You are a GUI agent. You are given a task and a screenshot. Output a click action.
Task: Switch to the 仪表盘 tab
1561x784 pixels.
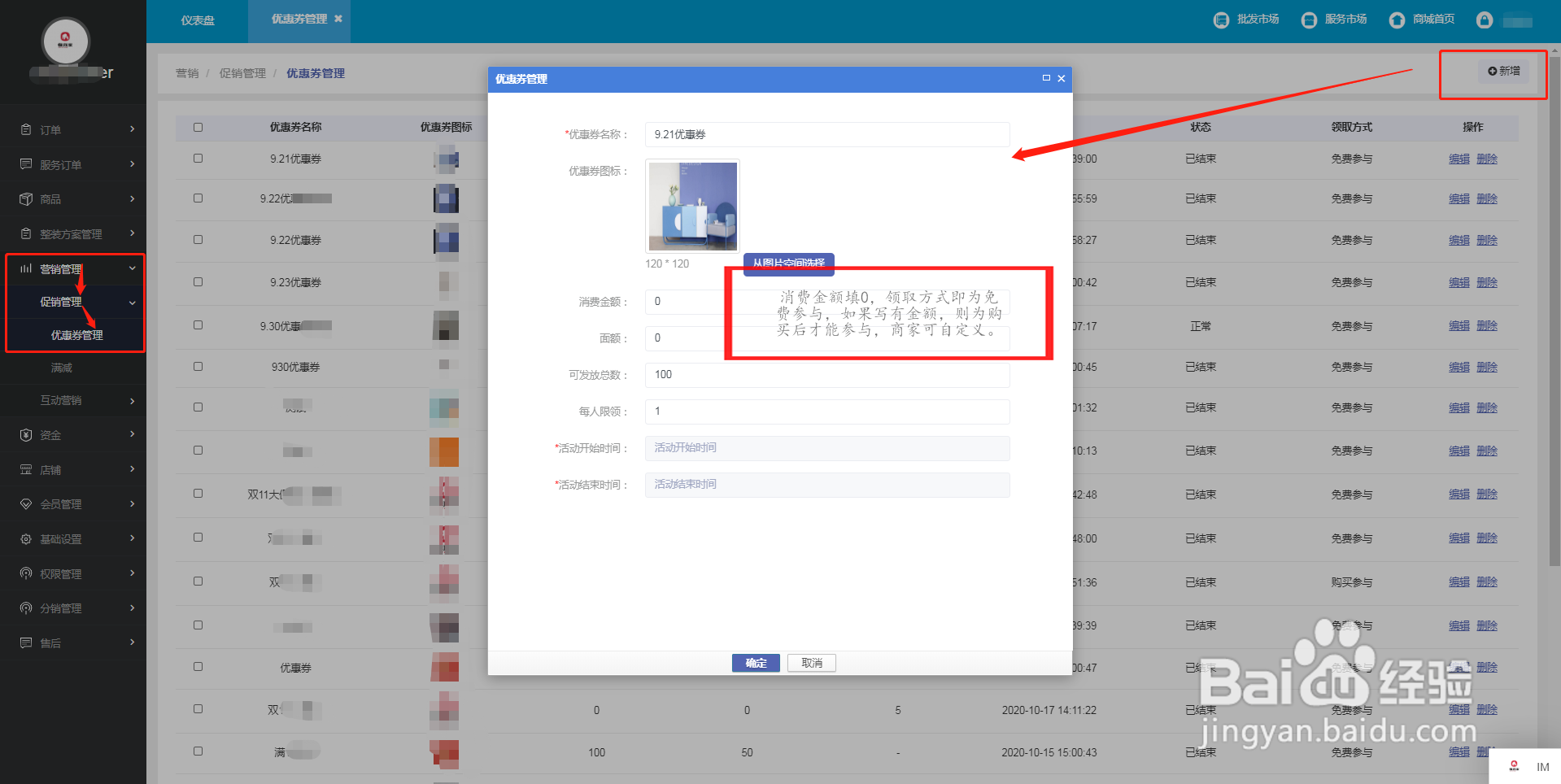198,21
